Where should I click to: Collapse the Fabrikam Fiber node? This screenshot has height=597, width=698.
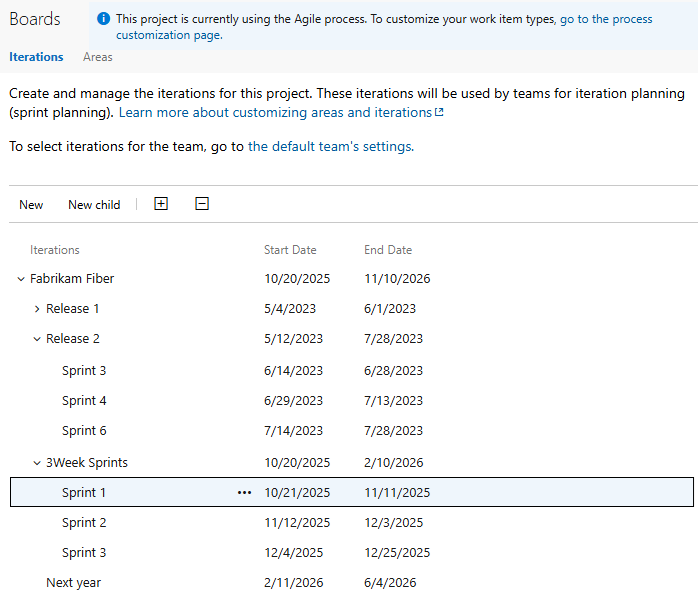[21, 279]
